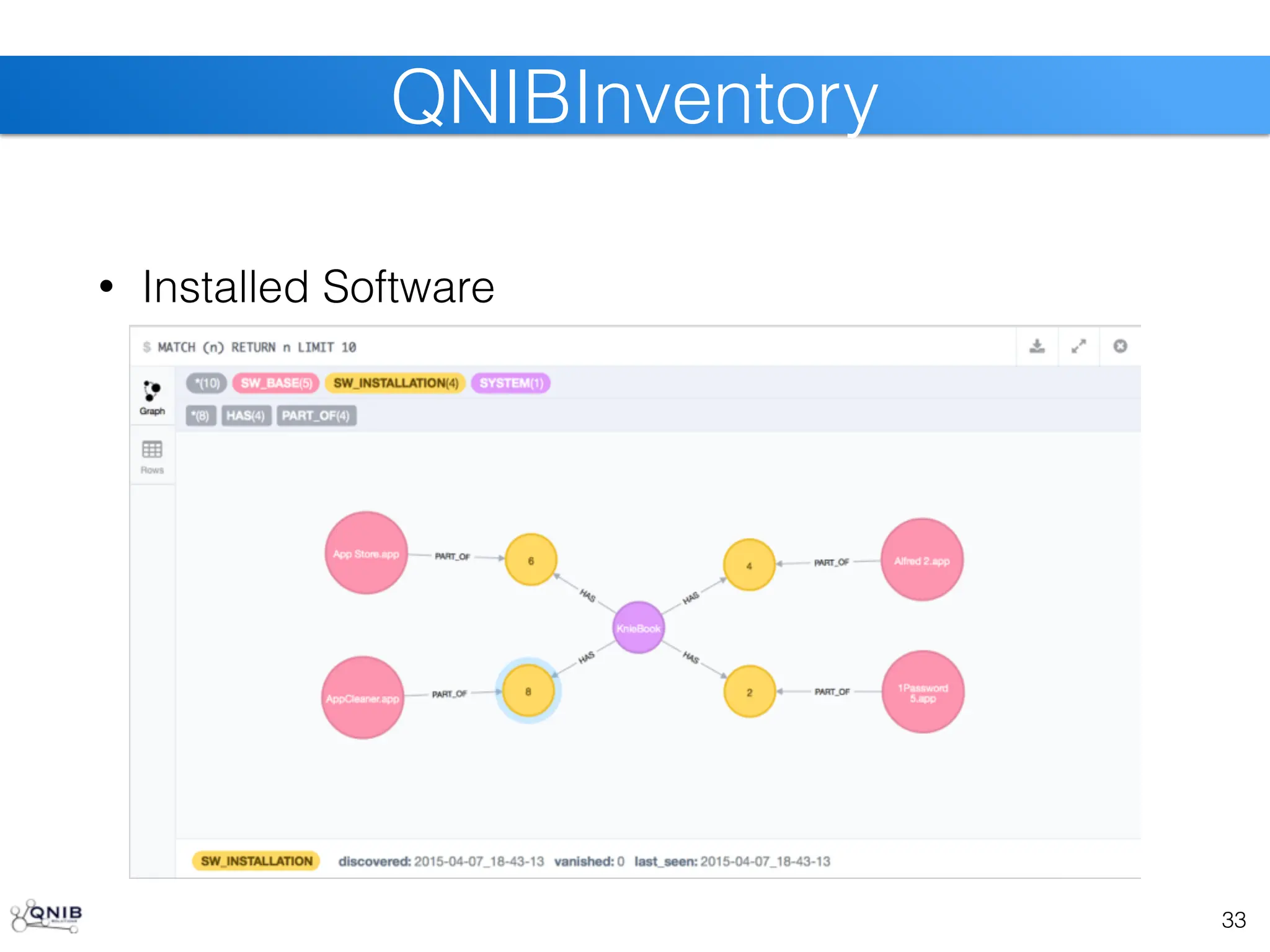Click the SW_INSTALLATION(4) label pill
Image resolution: width=1270 pixels, height=952 pixels.
click(x=396, y=383)
